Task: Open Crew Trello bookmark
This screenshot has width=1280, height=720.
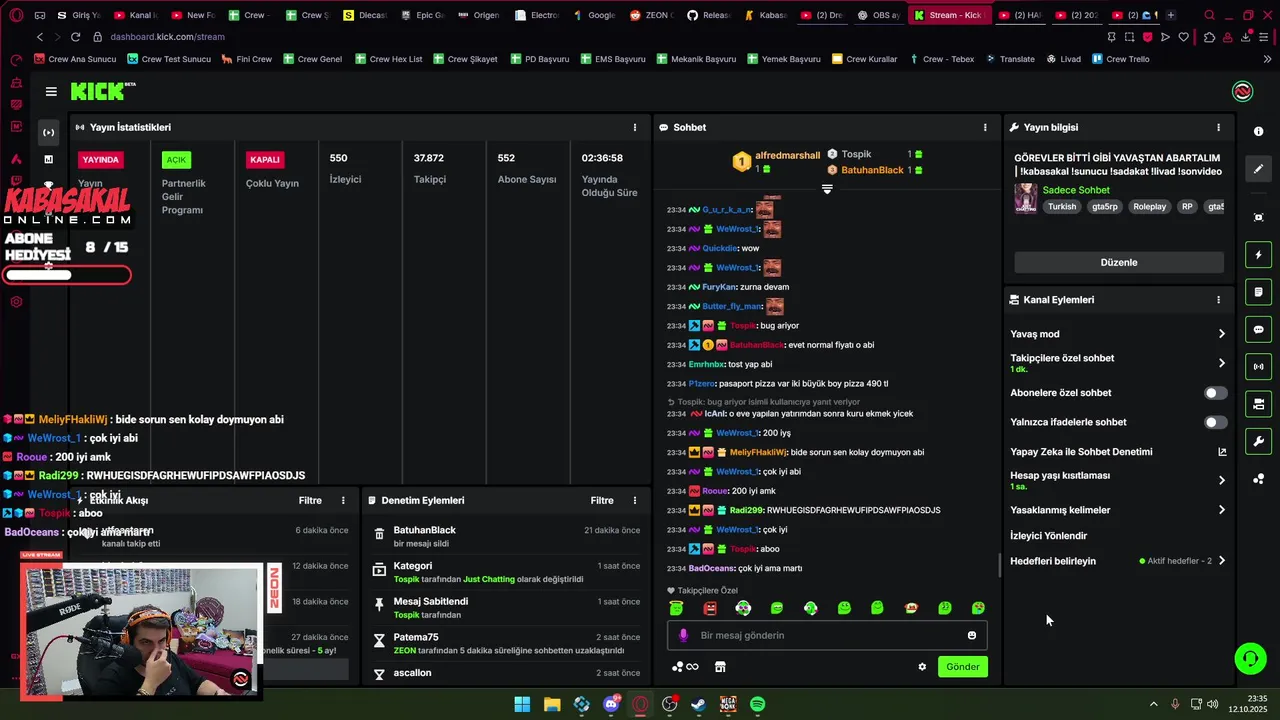Action: [1121, 59]
